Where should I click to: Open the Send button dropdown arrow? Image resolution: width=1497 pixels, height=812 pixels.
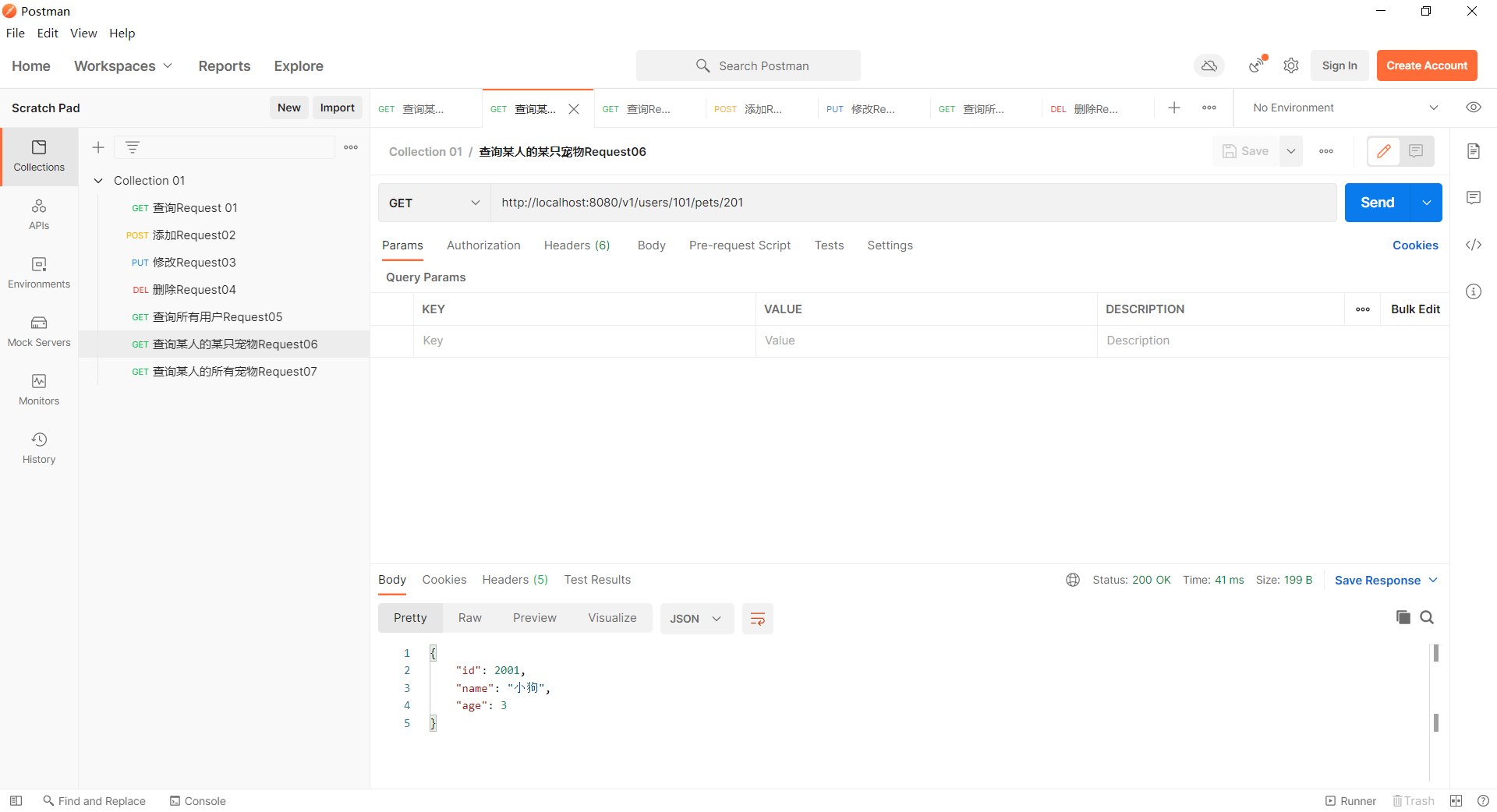pos(1427,203)
